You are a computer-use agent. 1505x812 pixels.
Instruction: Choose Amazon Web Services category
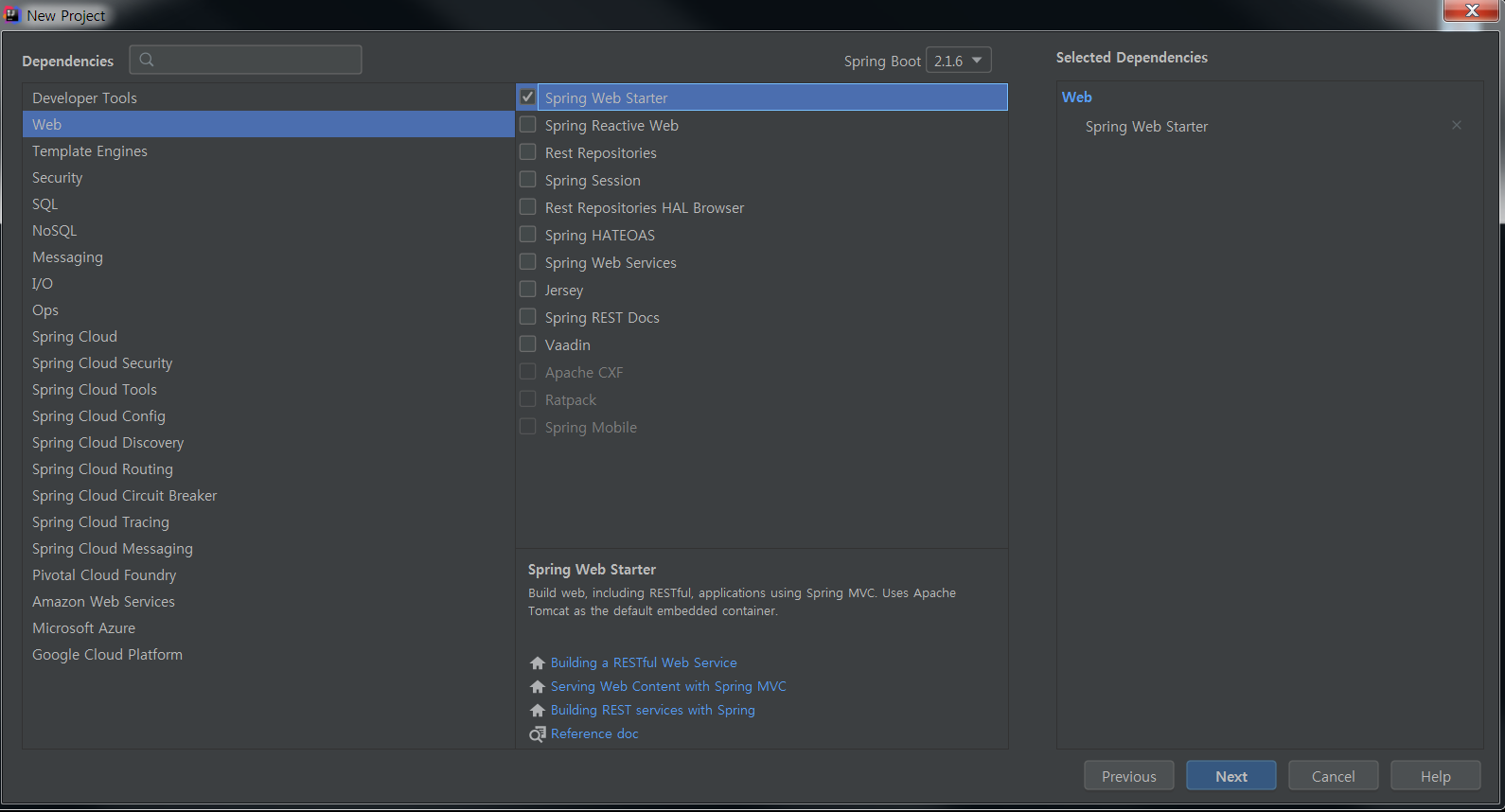(269, 601)
